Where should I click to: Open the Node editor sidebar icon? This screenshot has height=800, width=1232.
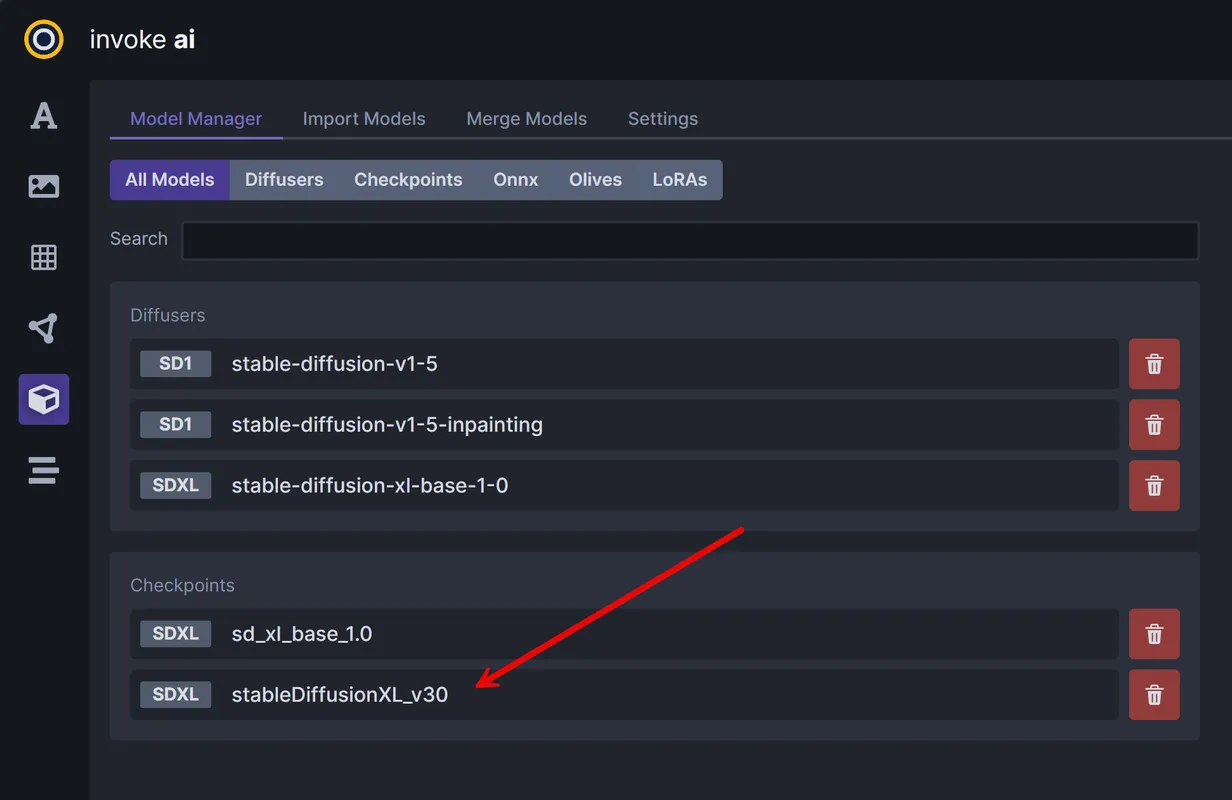[43, 328]
